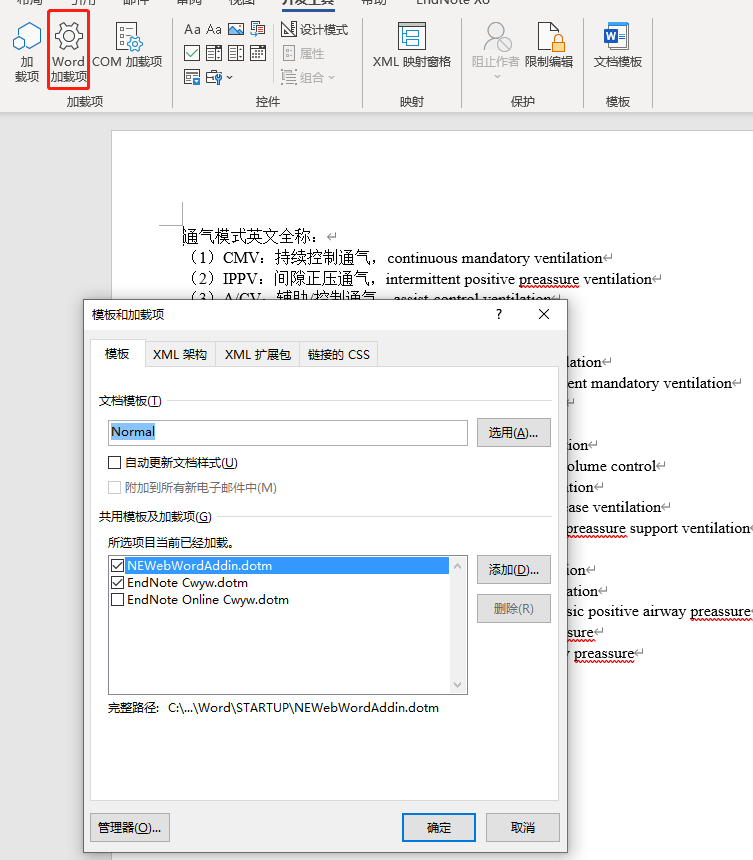The width and height of the screenshot is (753, 860).
Task: Close the 模板和加载项 dialog
Action: pyautogui.click(x=543, y=314)
